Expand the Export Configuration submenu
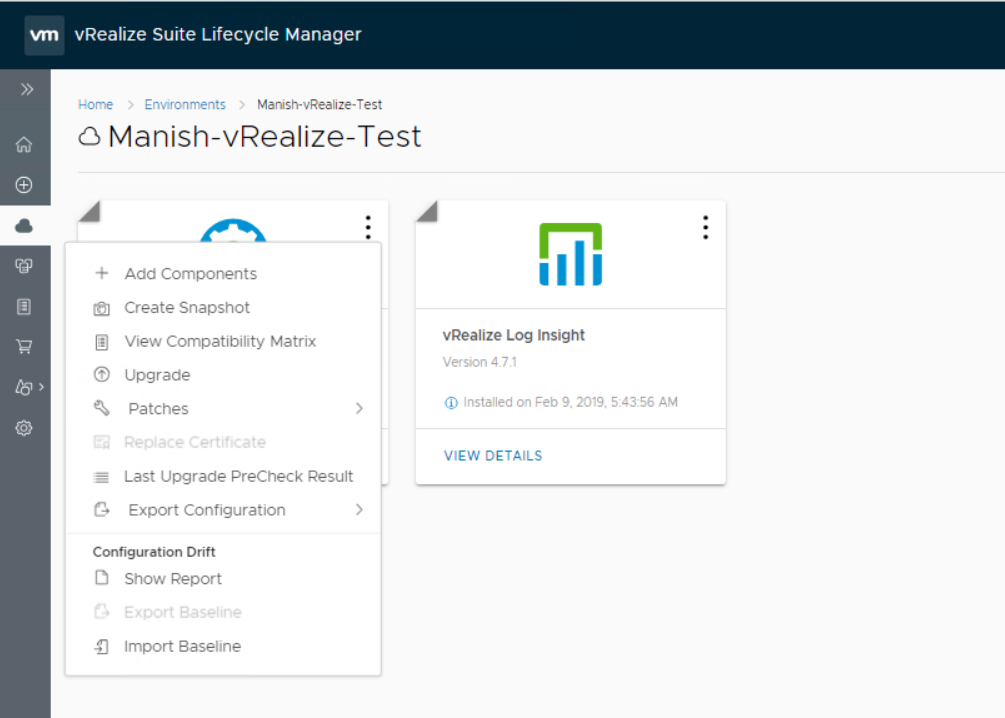 coord(358,510)
